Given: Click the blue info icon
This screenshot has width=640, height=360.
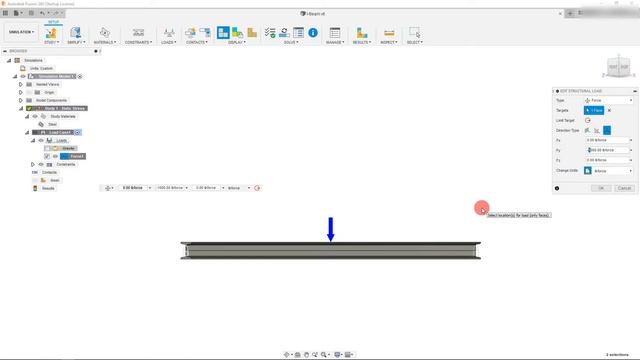Looking at the screenshot, I should coord(313,33).
